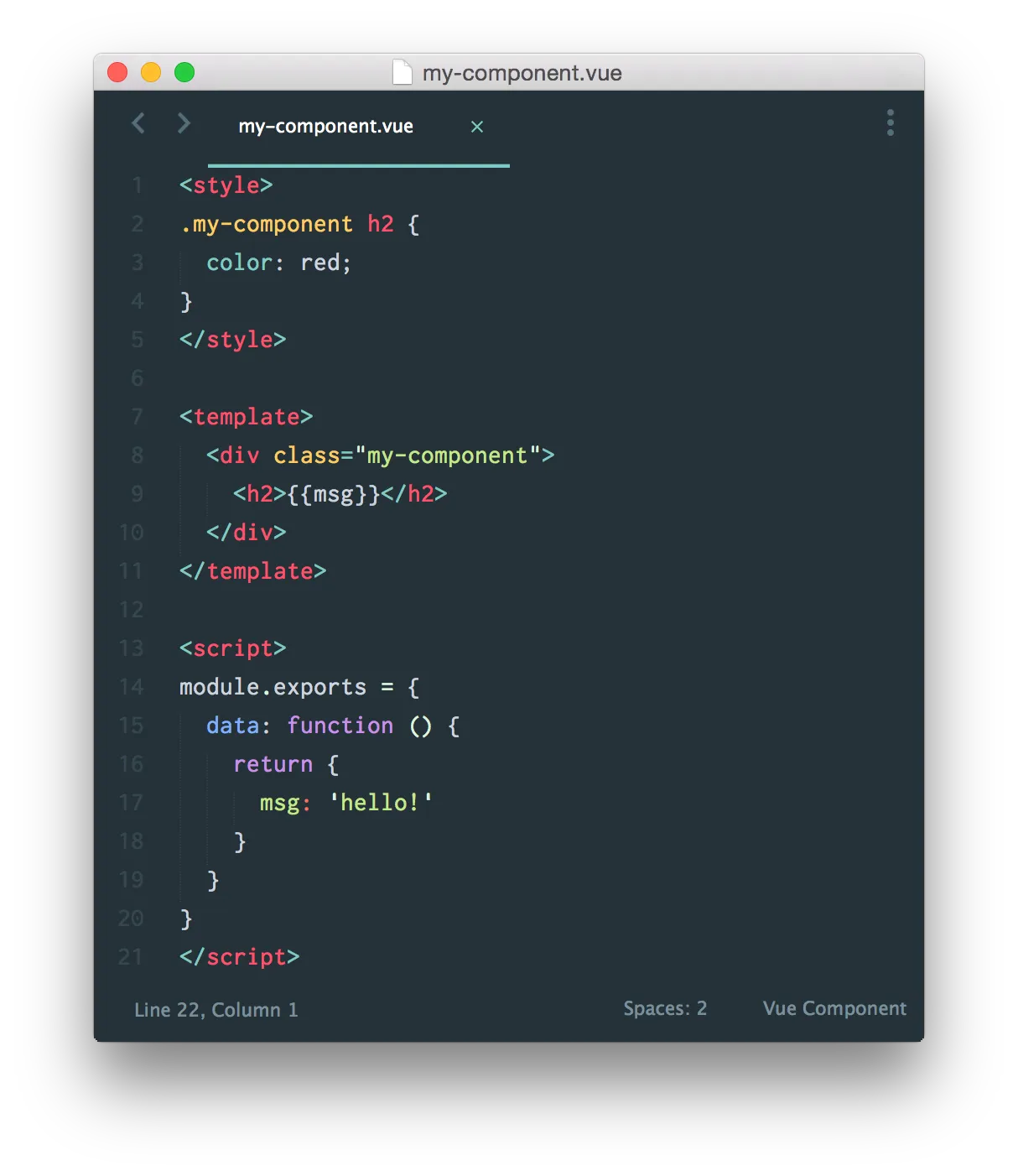Viewport: 1018px width, 1176px height.
Task: Open the vertical three-dot tab menu
Action: (891, 122)
